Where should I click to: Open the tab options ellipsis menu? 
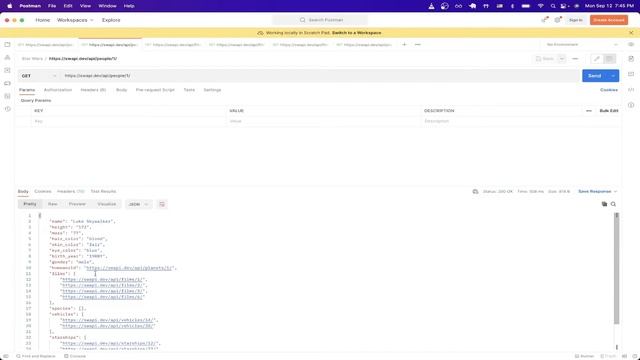pyautogui.click(x=418, y=44)
